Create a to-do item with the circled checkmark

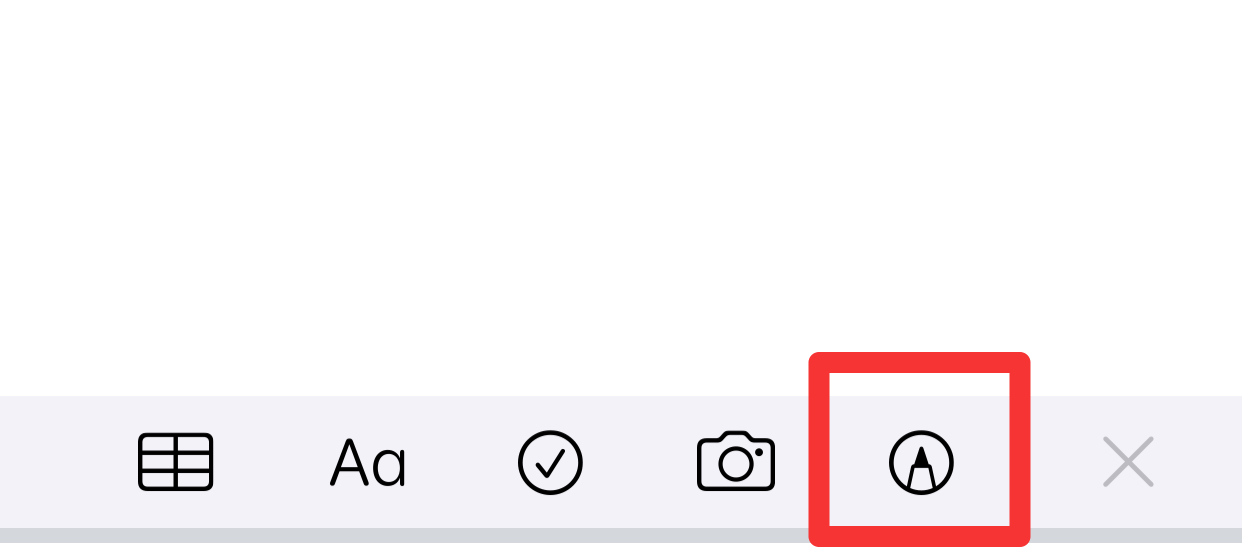pos(550,462)
